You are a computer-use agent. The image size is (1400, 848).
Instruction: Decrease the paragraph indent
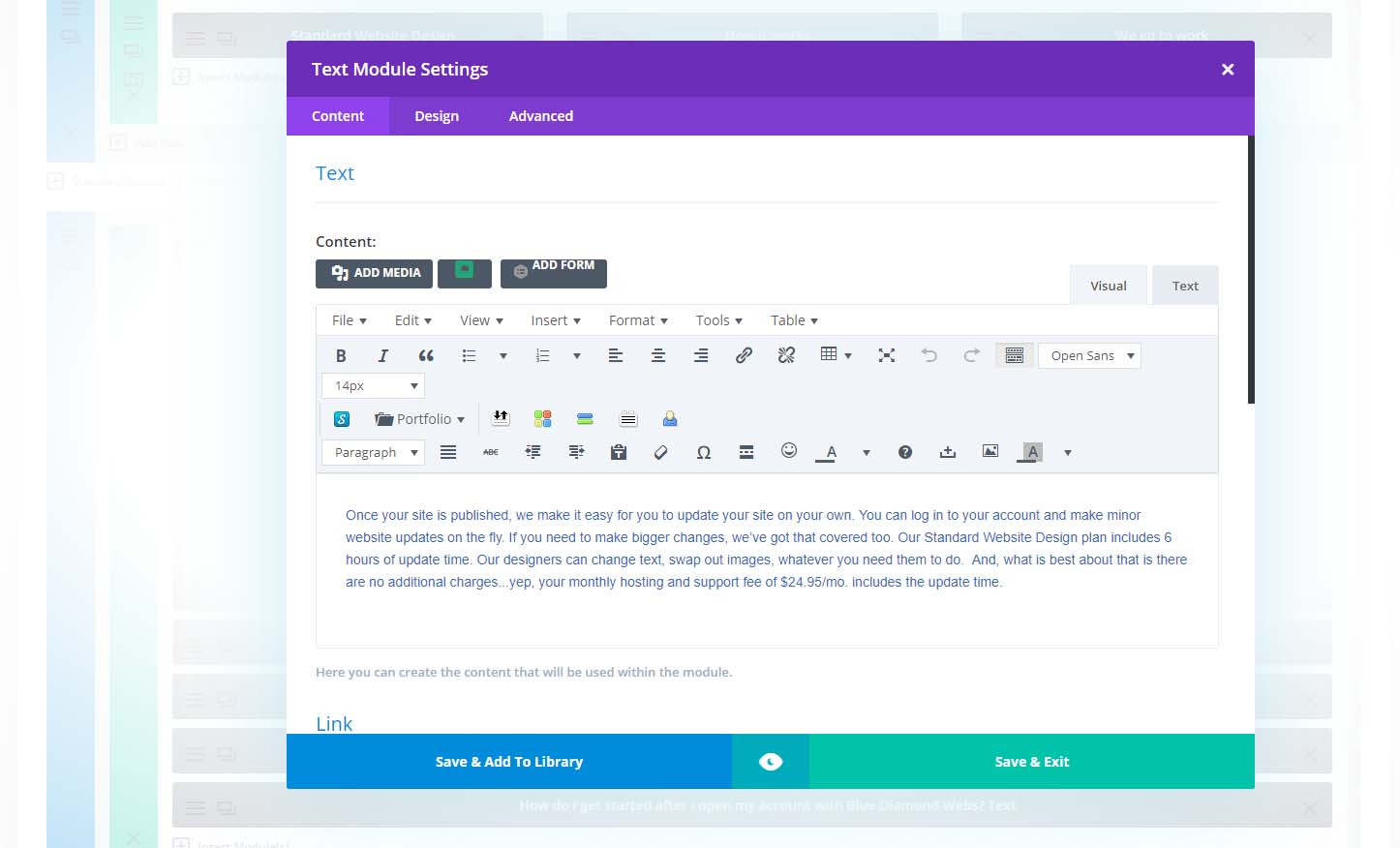533,452
